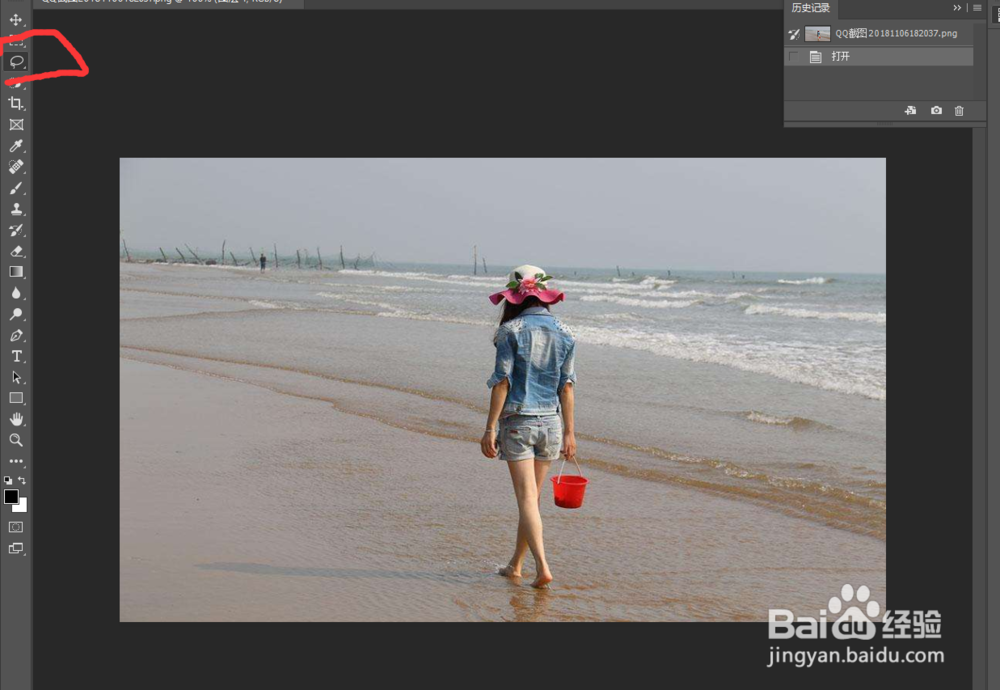Select the Brush tool
This screenshot has height=690, width=1000.
[x=15, y=188]
